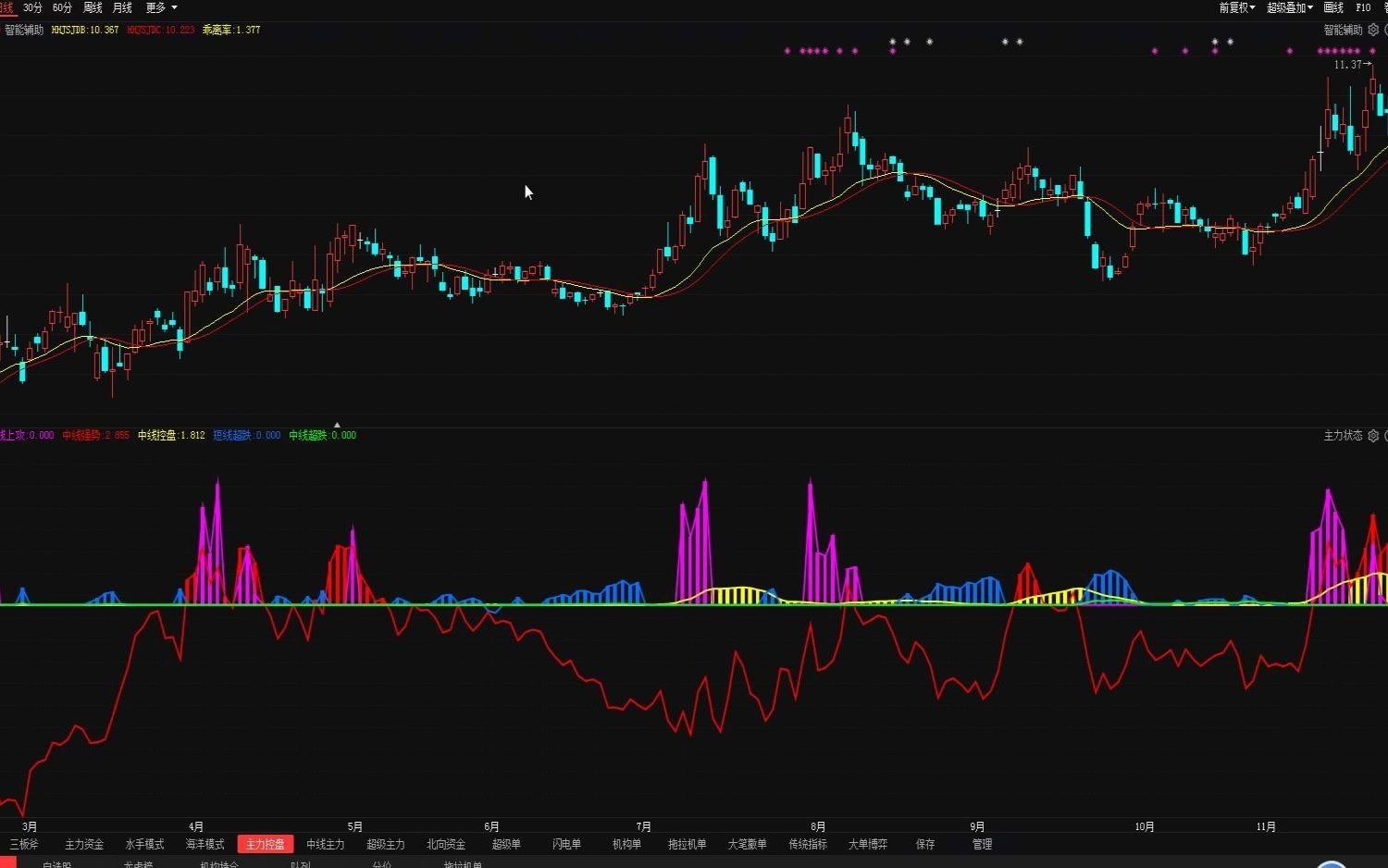
Task: Select the 传统指标 indicator tab
Action: (808, 844)
